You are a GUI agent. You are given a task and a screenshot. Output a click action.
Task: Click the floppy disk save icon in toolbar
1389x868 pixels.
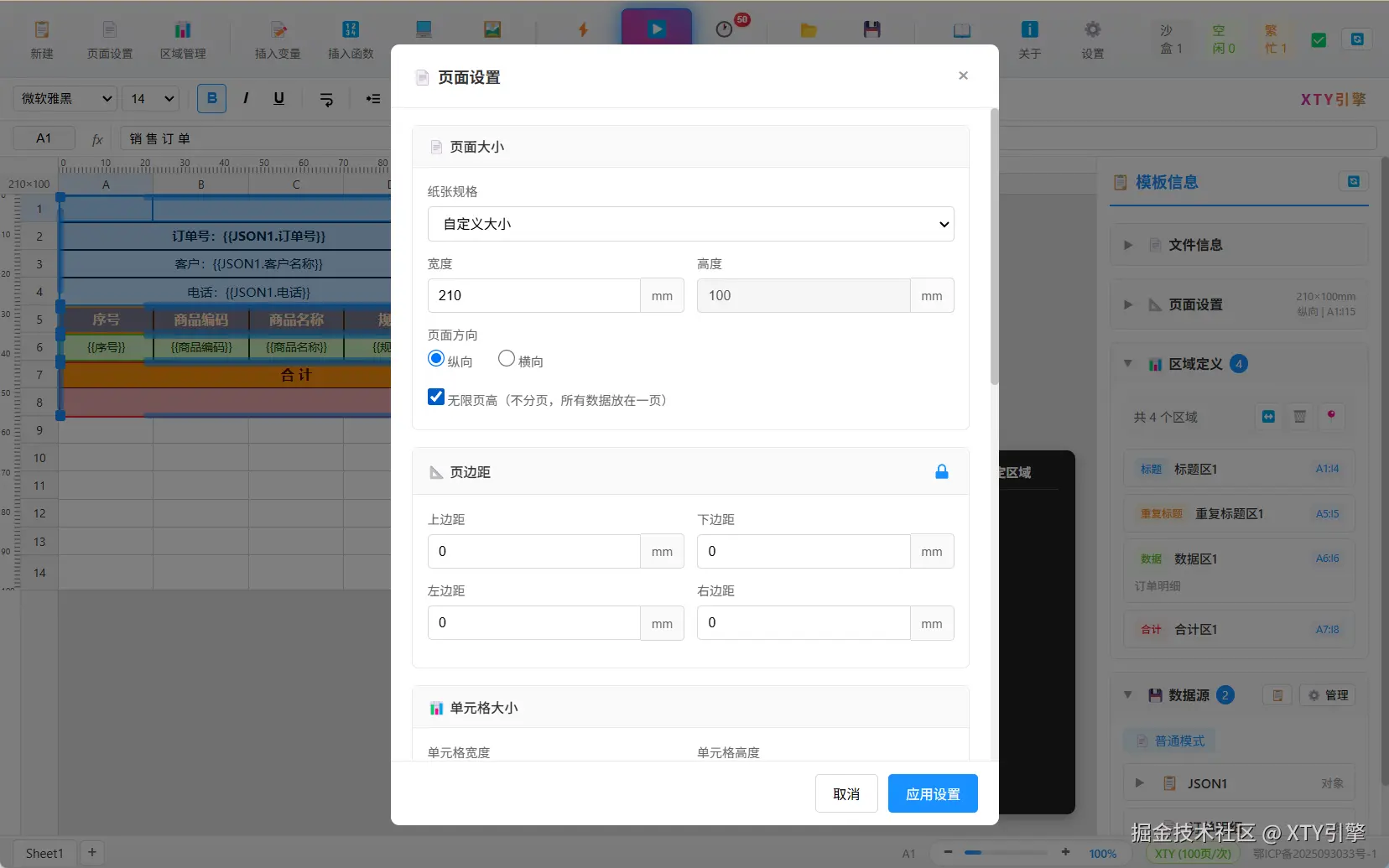pyautogui.click(x=872, y=29)
